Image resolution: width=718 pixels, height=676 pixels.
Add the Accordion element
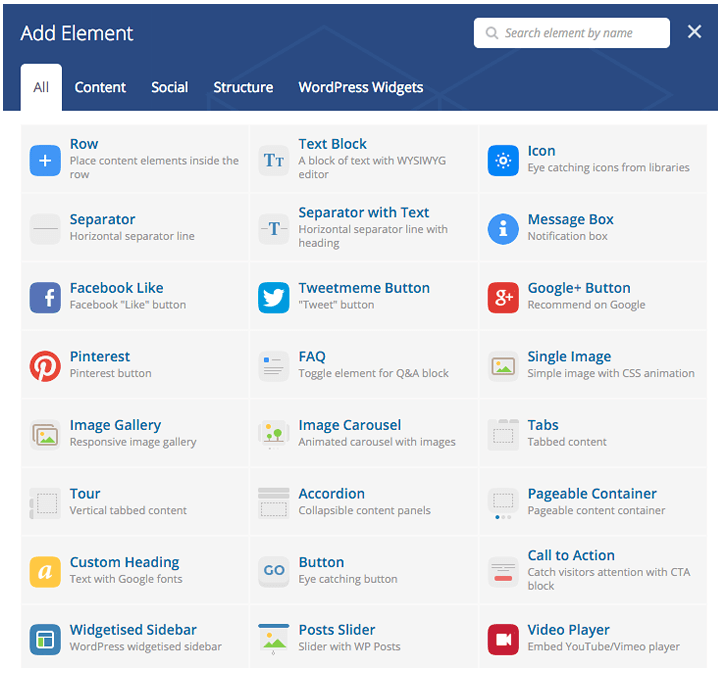(x=331, y=494)
